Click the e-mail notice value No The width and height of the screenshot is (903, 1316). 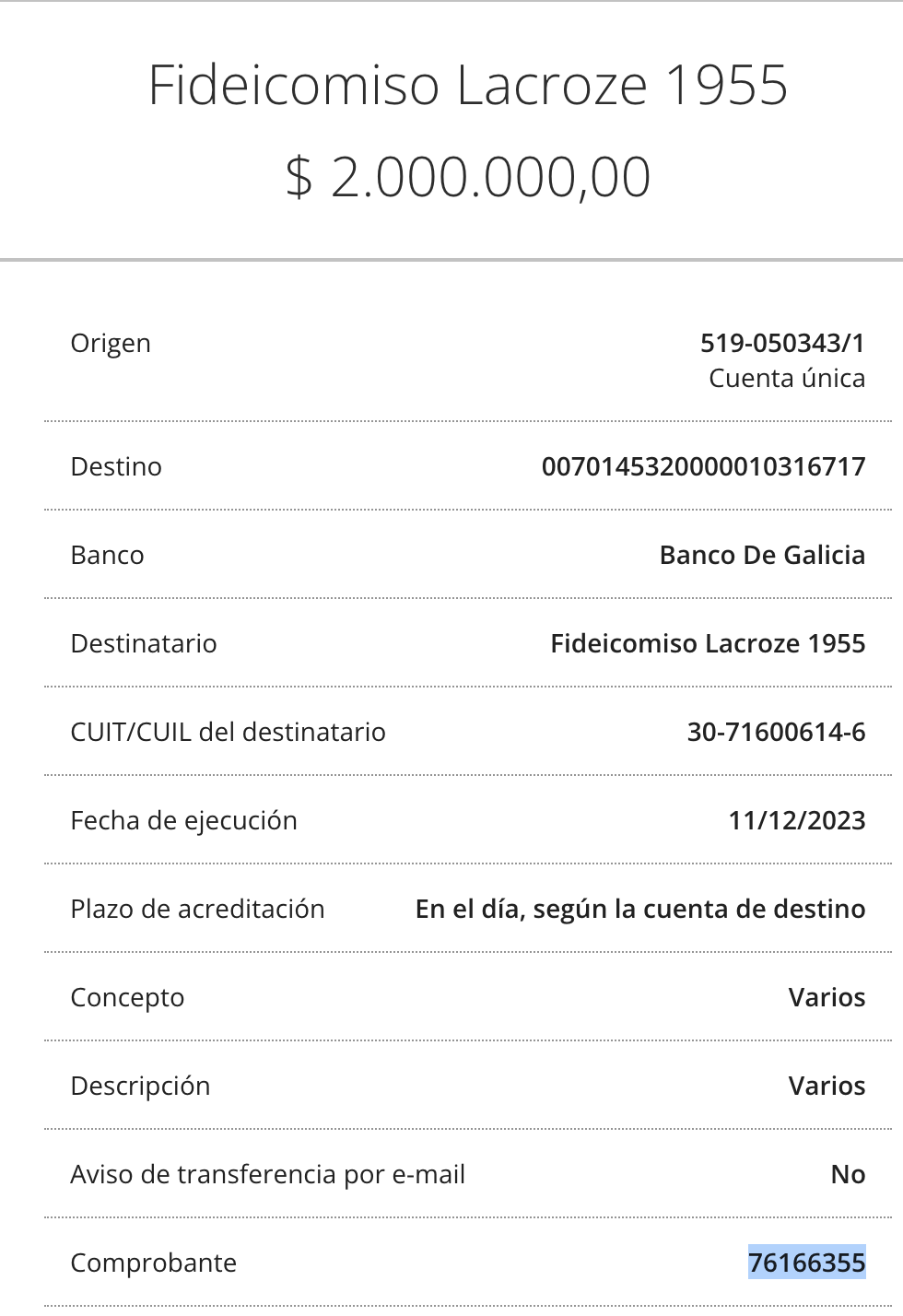point(848,1174)
